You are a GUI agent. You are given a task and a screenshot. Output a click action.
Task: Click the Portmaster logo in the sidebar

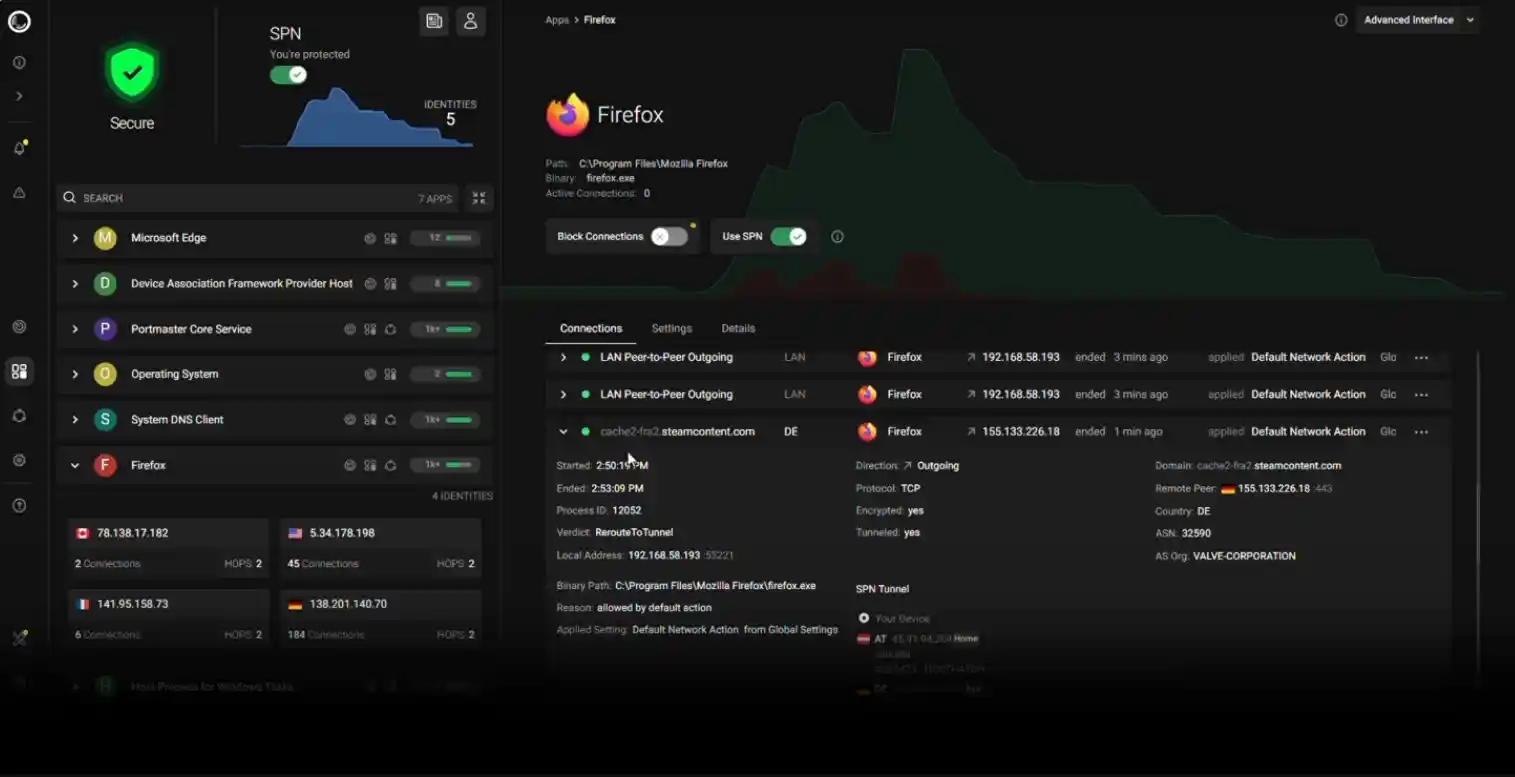19,21
